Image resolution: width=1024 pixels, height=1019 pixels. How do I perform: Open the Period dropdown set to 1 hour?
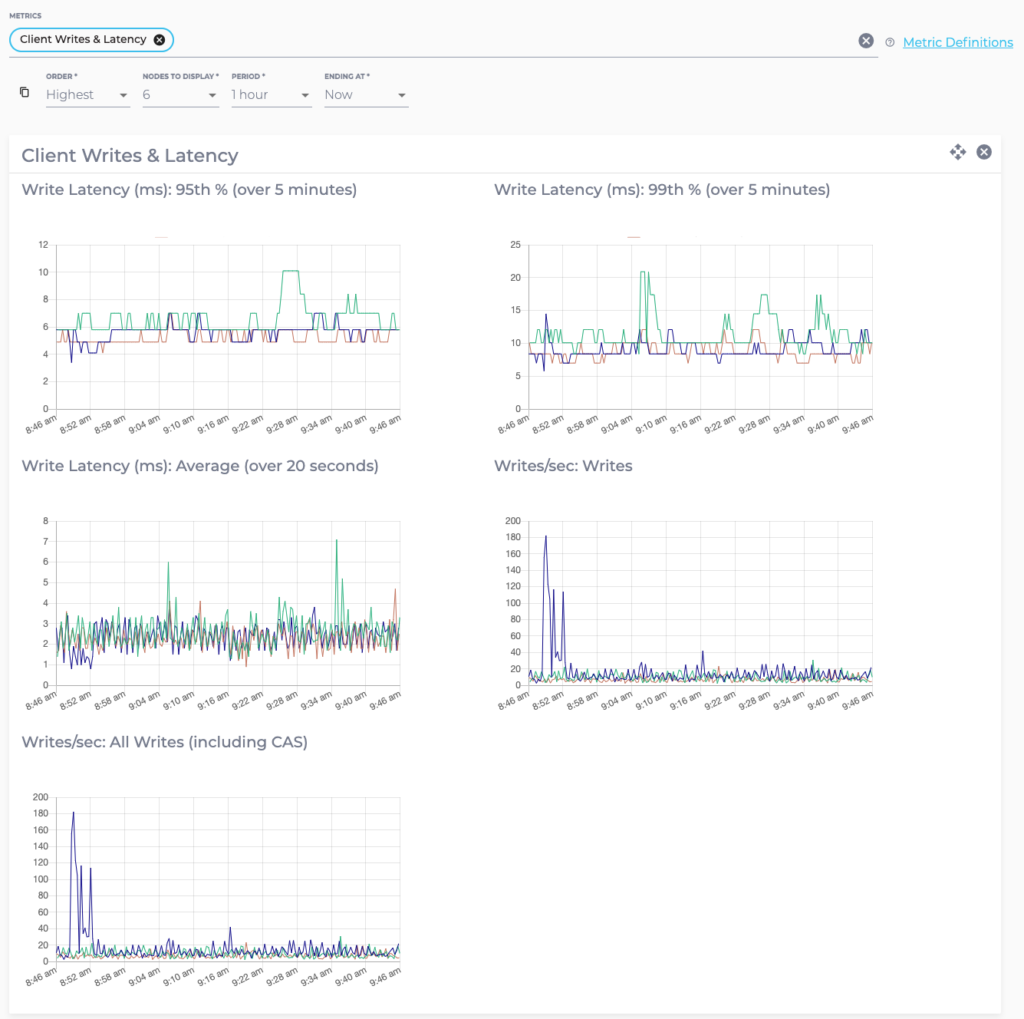click(x=270, y=94)
